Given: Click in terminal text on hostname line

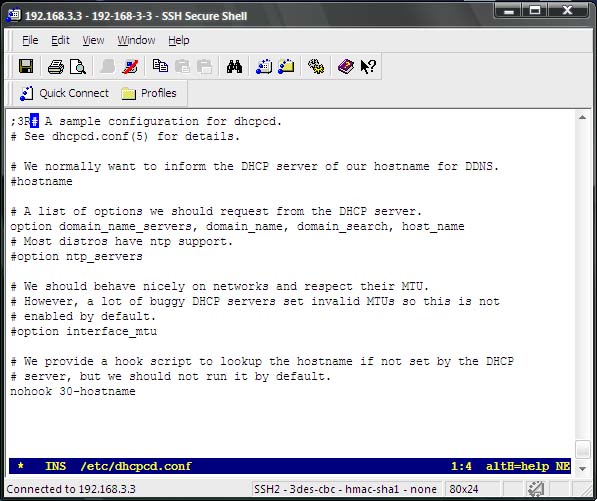Looking at the screenshot, I should pos(42,182).
